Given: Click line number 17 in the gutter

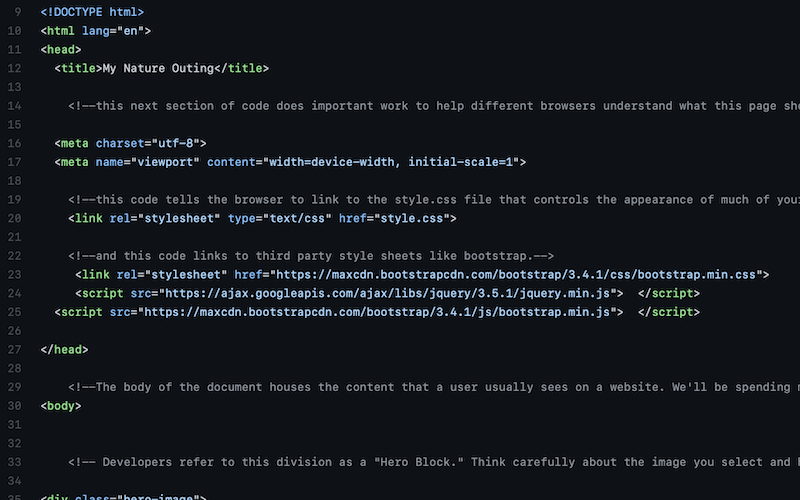Looking at the screenshot, I should [15, 162].
